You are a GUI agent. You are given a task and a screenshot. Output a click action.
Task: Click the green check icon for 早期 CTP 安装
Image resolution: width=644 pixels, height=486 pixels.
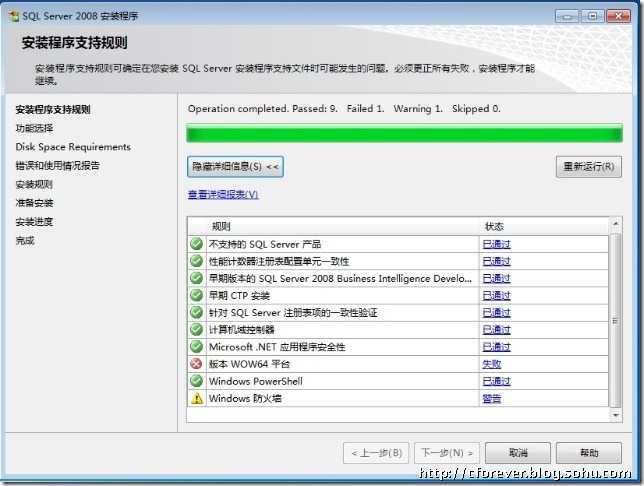[197, 295]
